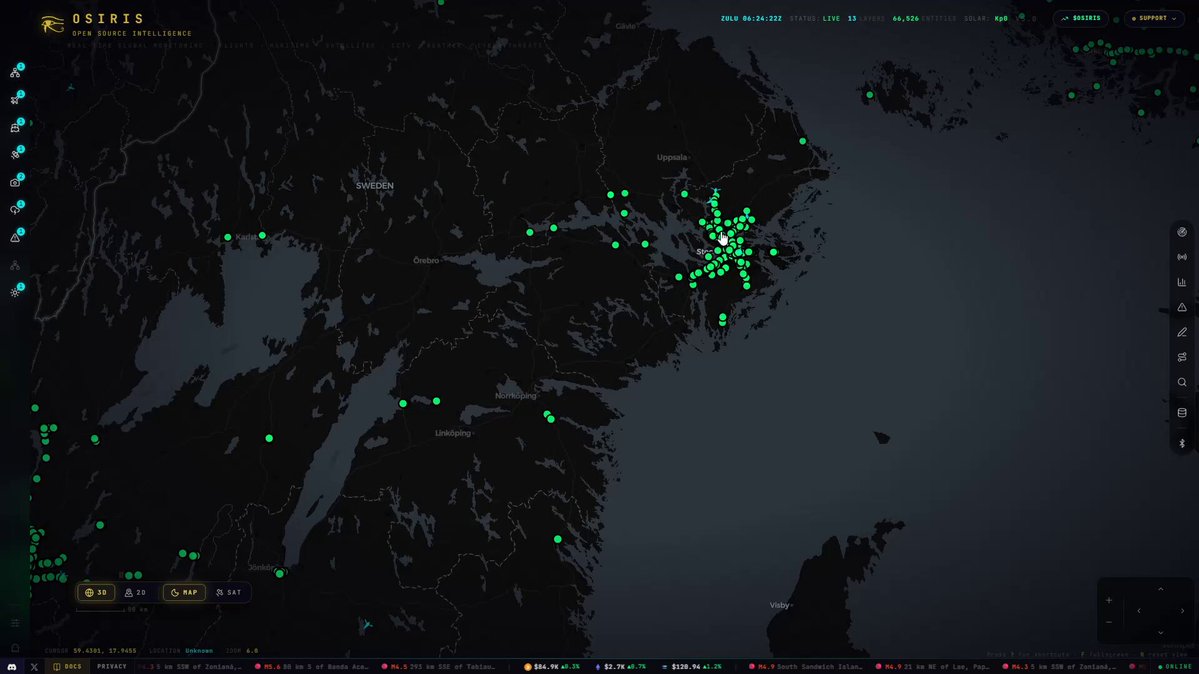This screenshot has height=674, width=1199.
Task: Toggle the sun solar layer icon
Action: (15, 292)
